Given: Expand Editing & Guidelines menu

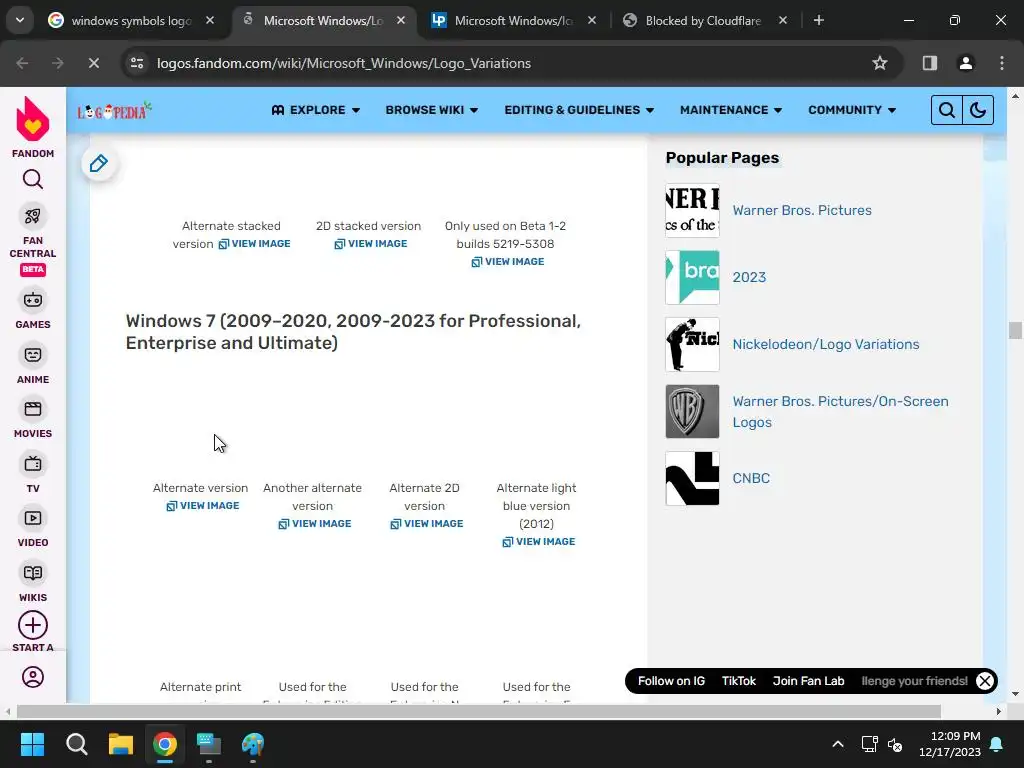Looking at the screenshot, I should pos(579,110).
